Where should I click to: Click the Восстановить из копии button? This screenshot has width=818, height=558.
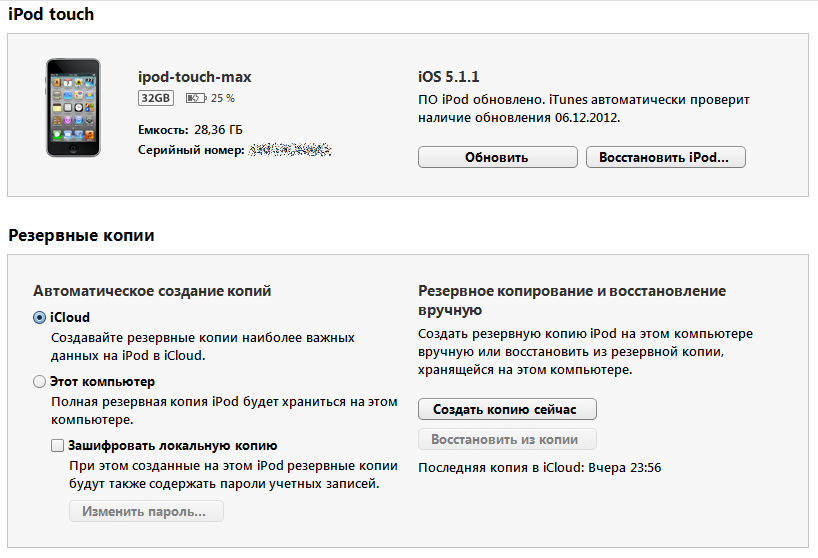tap(507, 439)
